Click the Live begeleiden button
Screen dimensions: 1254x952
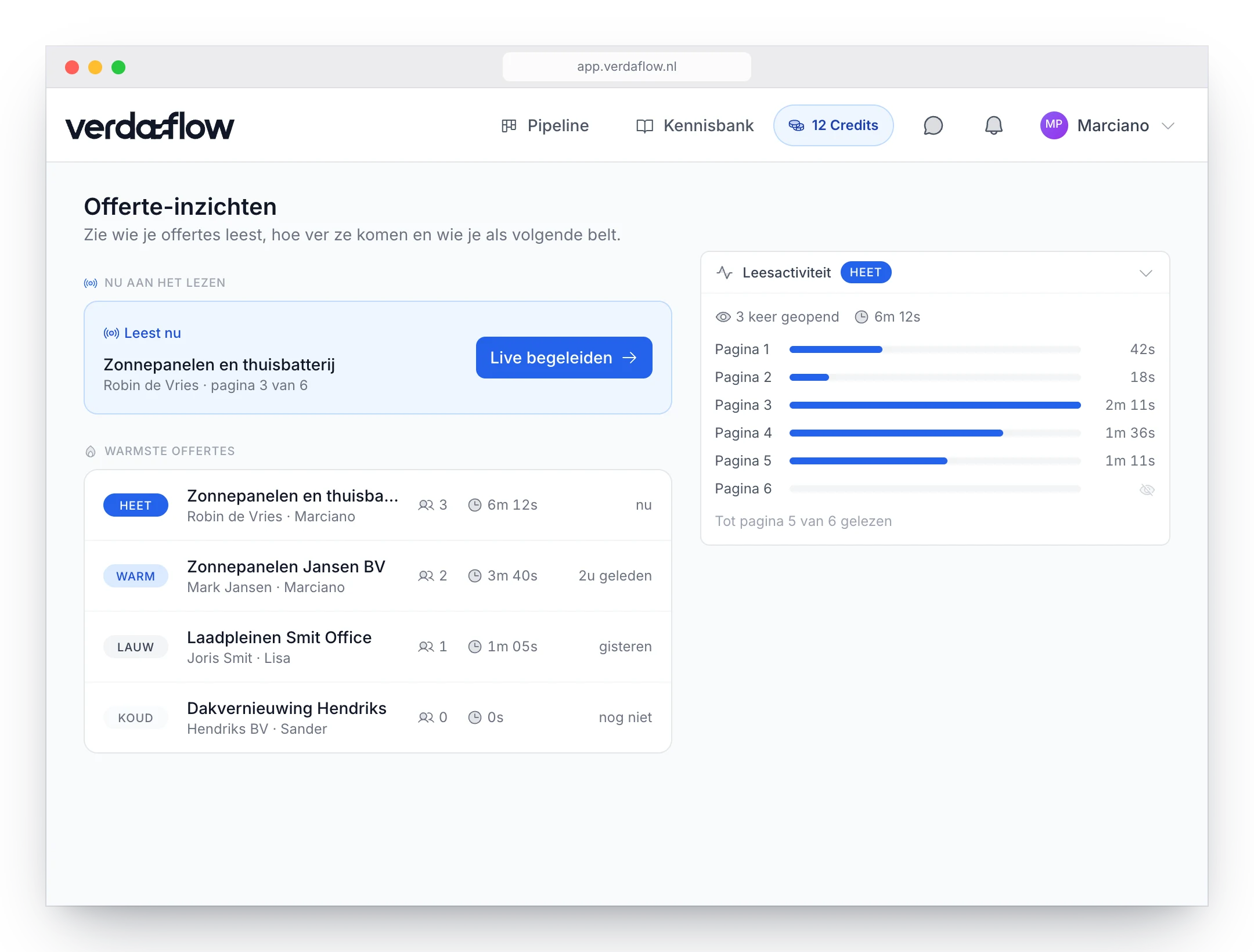click(x=564, y=358)
